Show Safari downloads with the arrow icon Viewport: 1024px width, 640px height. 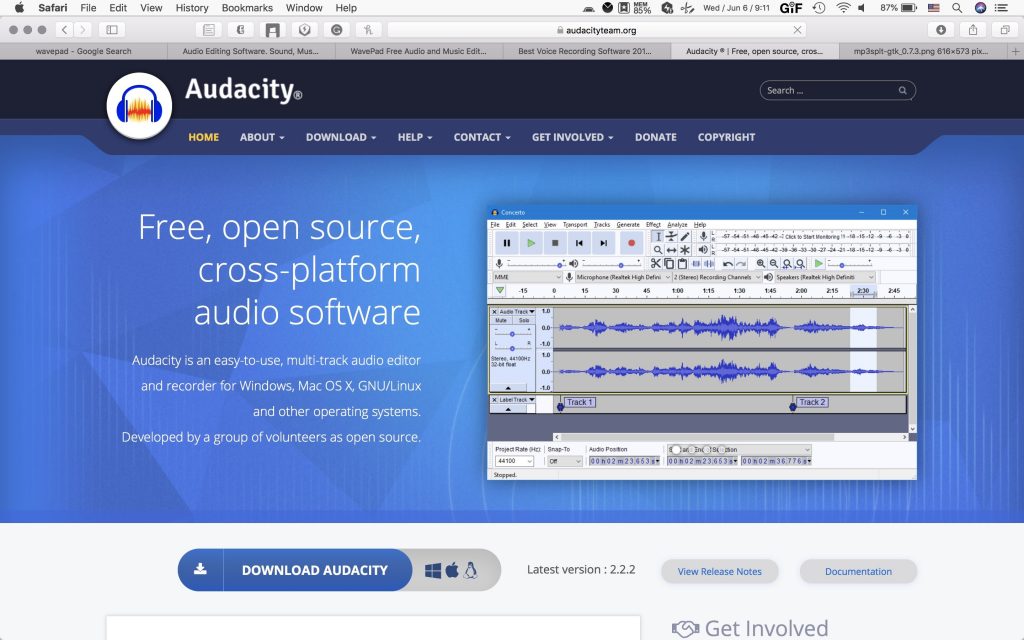click(x=941, y=29)
